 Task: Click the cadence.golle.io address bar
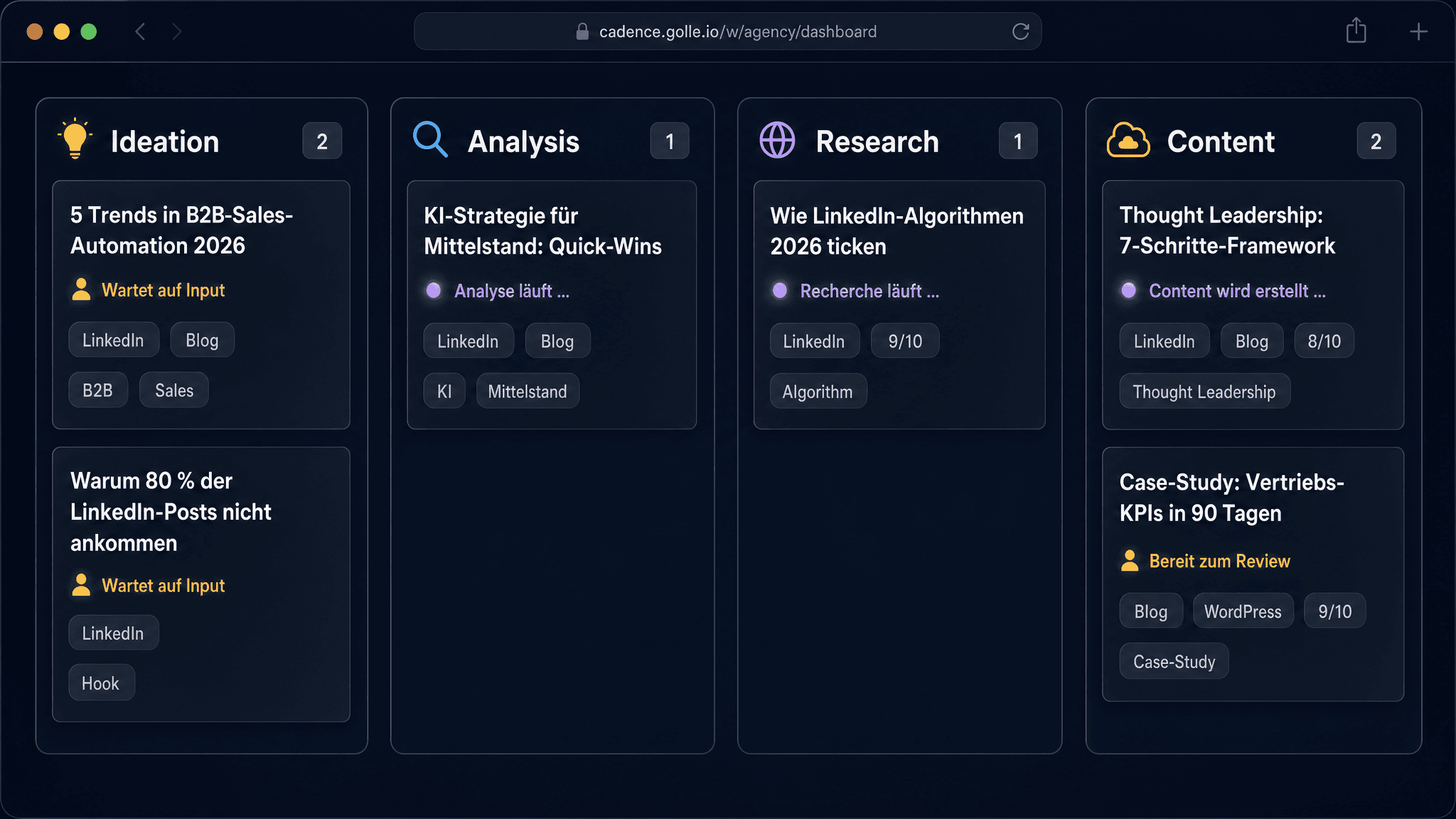click(x=737, y=32)
